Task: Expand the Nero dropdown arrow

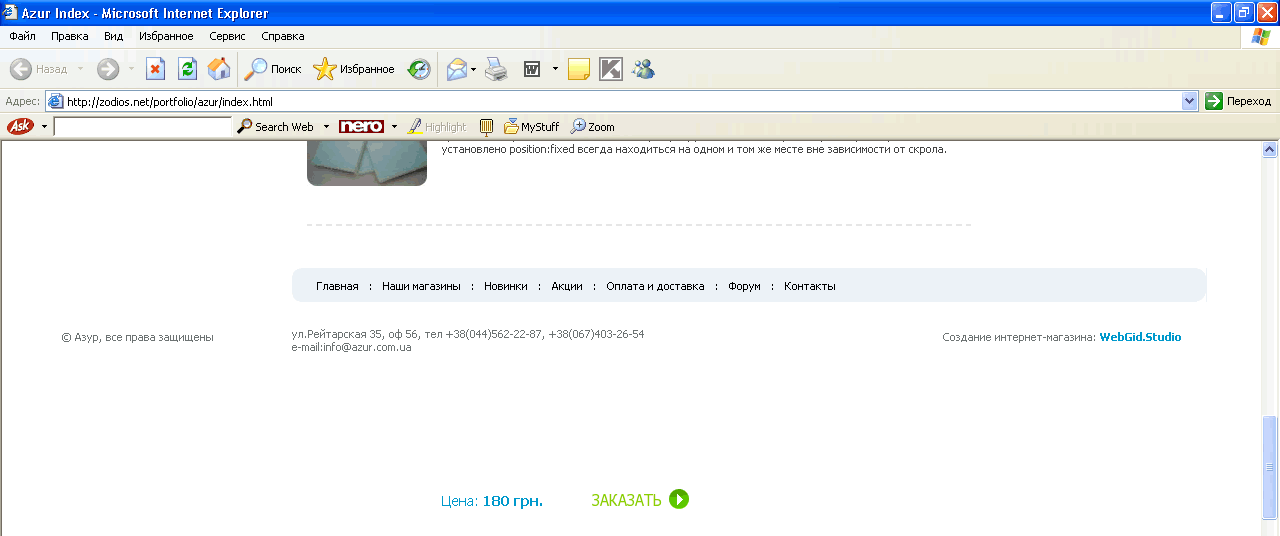Action: [x=394, y=127]
